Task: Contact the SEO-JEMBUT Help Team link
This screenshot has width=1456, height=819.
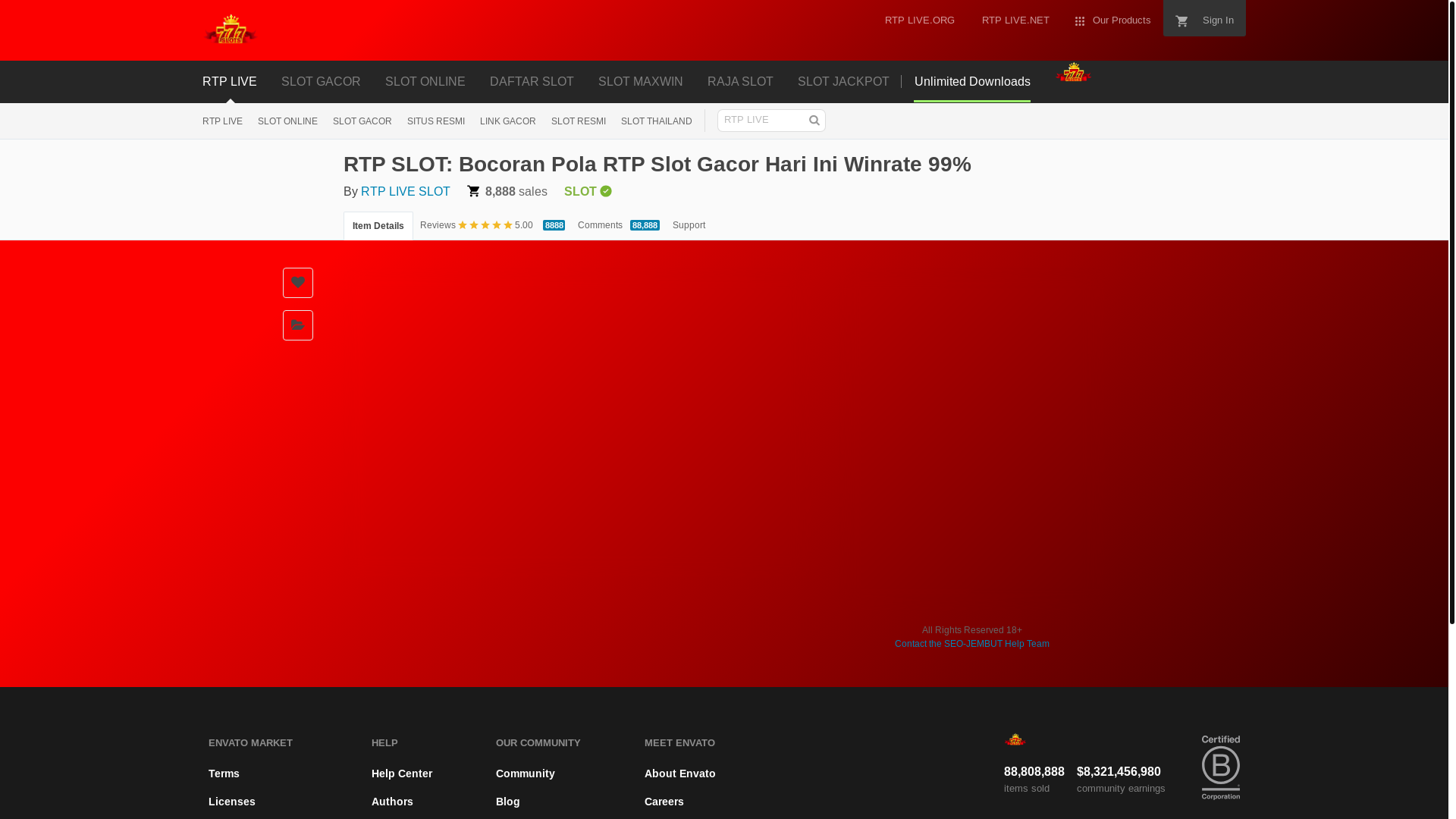Action: pyautogui.click(x=971, y=644)
